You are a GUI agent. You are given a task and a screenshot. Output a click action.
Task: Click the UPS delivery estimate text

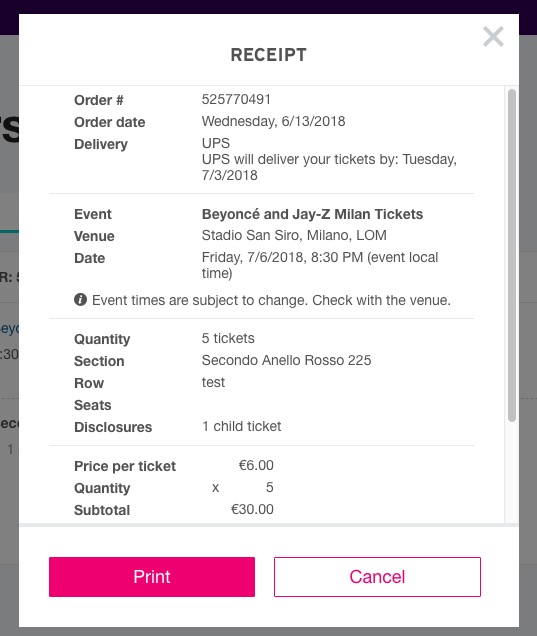tap(329, 167)
